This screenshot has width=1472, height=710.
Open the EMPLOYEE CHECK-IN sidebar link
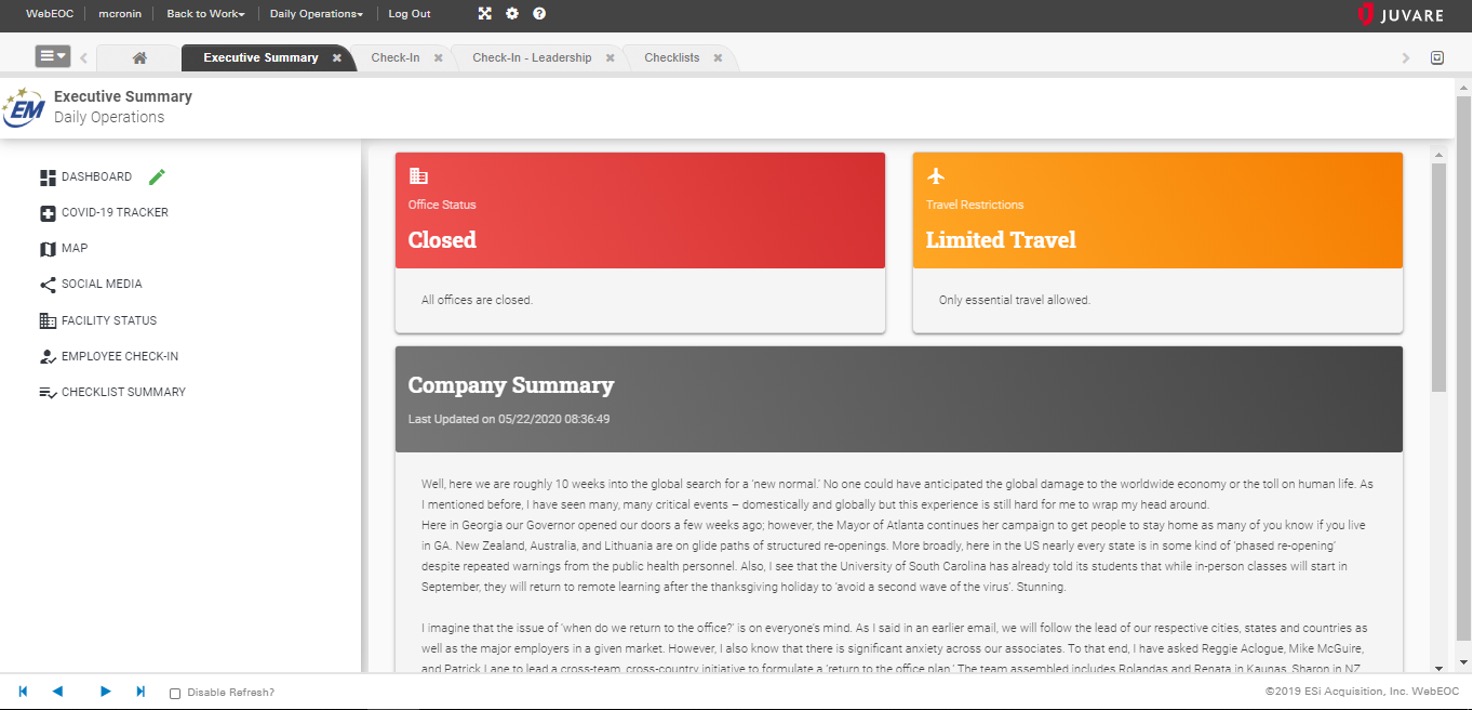point(120,357)
